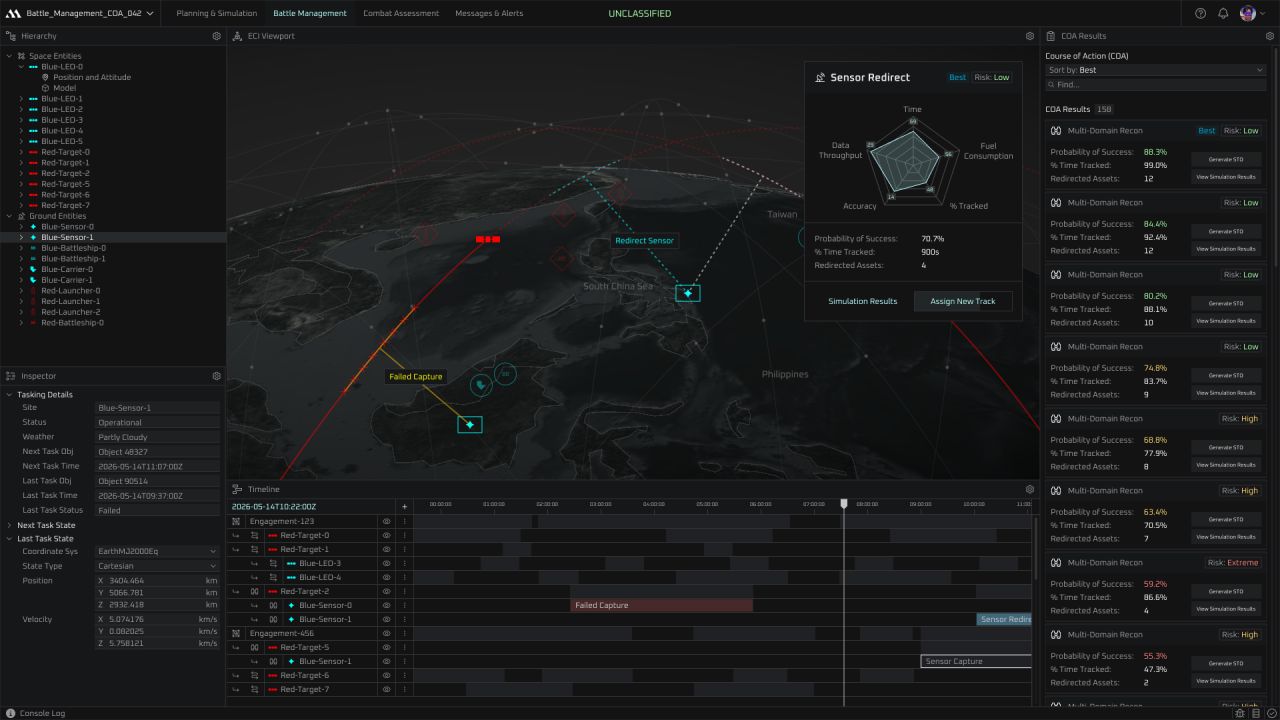Click the timeline playhead marker
The image size is (1280, 720).
(x=844, y=504)
